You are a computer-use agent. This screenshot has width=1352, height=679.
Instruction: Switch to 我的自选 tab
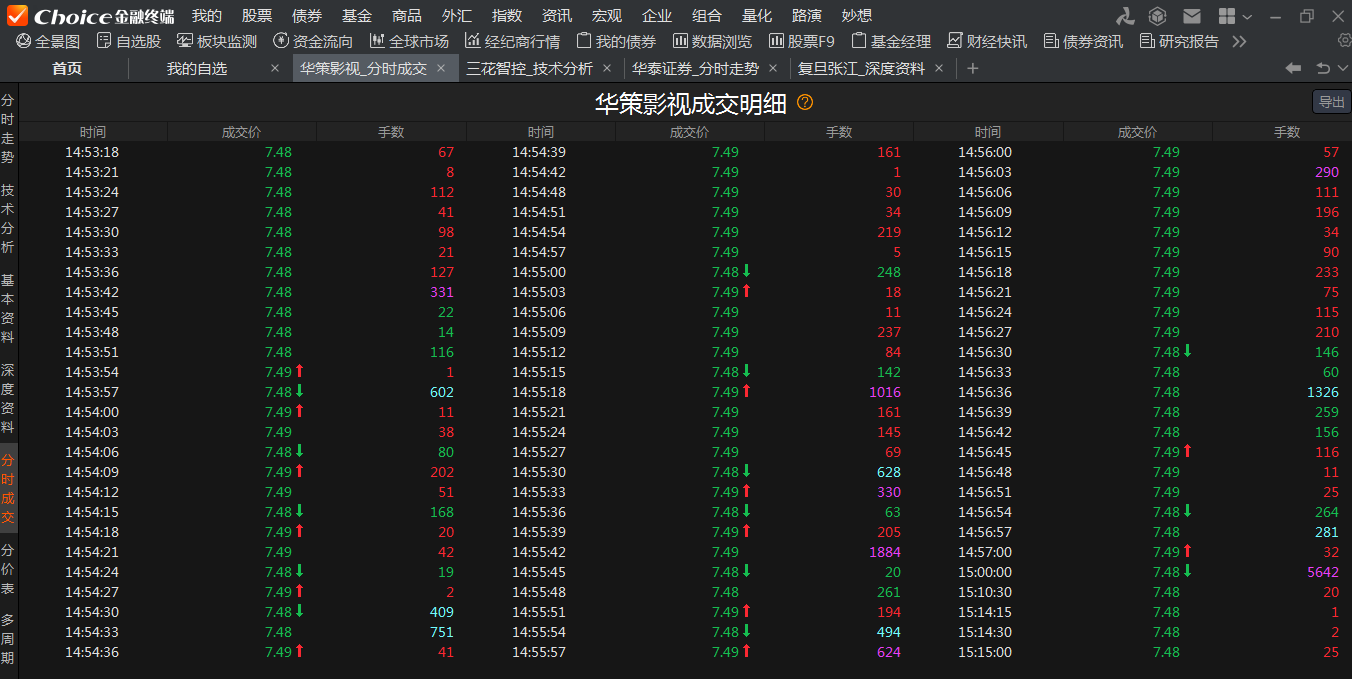tap(197, 68)
